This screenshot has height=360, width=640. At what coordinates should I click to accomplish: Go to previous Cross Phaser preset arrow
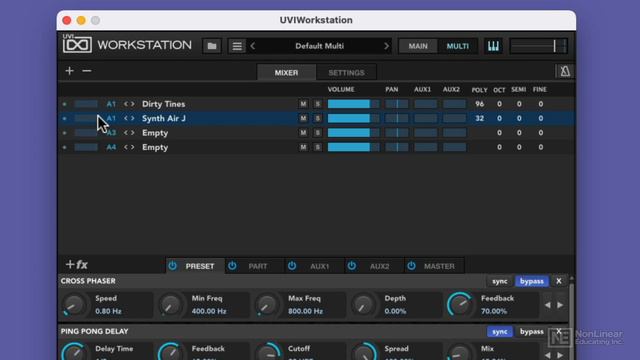coord(548,305)
